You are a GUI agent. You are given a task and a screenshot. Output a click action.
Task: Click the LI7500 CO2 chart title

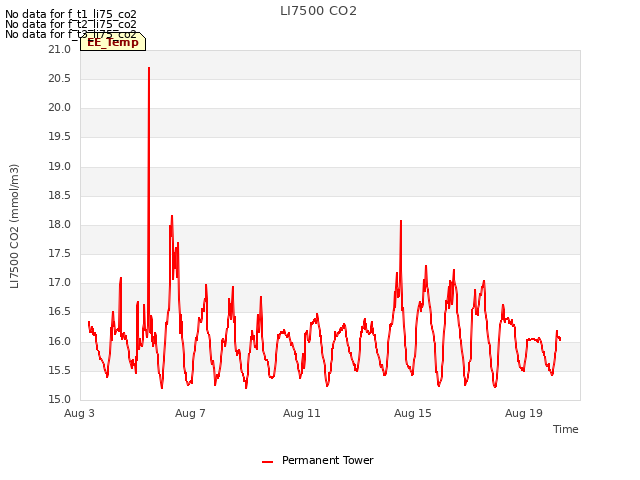(318, 11)
